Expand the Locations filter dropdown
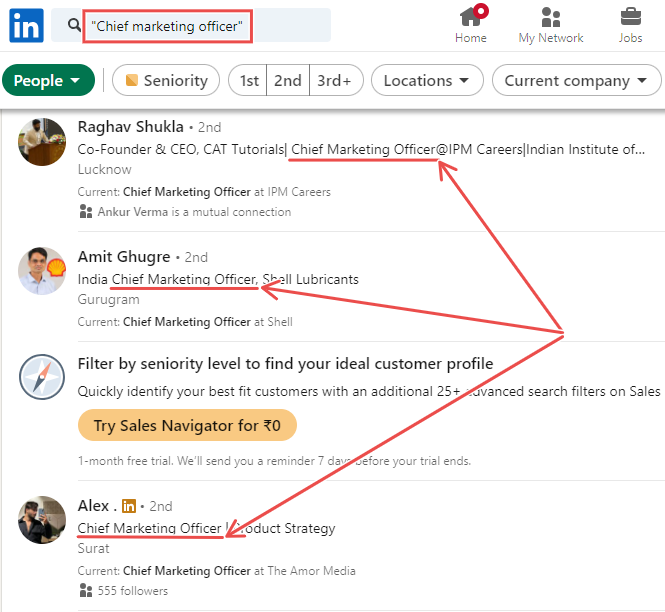The image size is (665, 612). tap(427, 80)
